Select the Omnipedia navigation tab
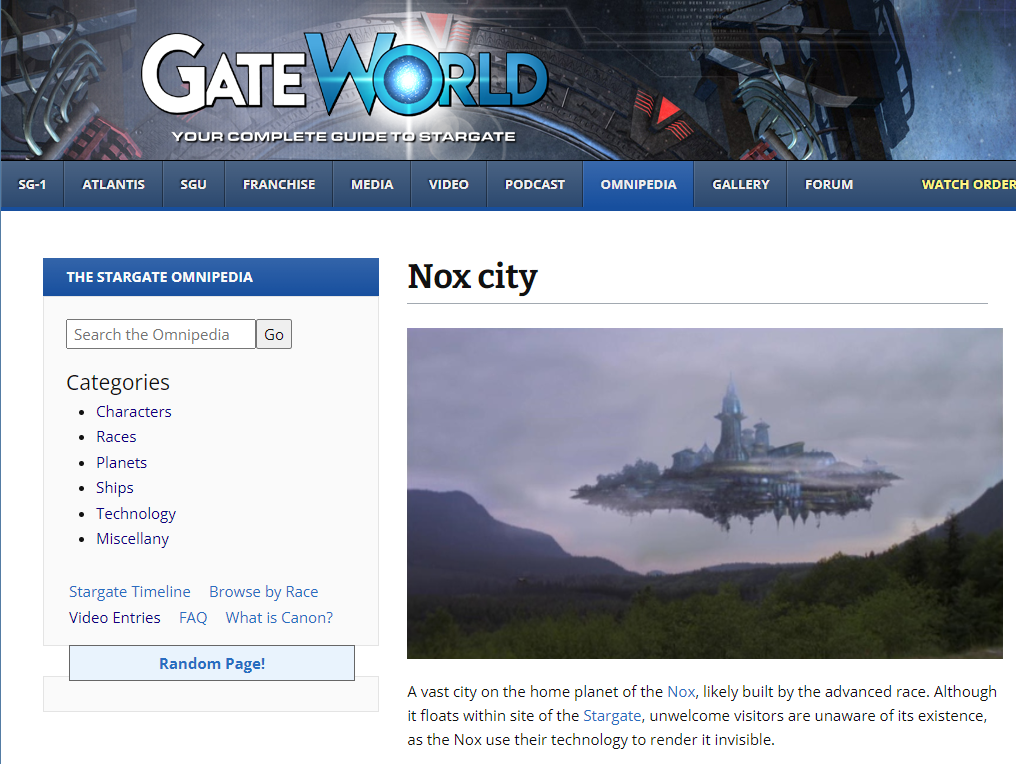This screenshot has height=764, width=1016. (x=638, y=185)
